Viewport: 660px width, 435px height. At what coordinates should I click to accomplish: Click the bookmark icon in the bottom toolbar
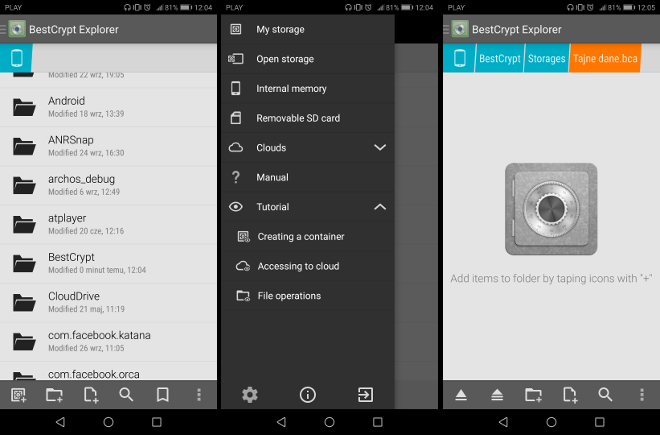[x=162, y=395]
